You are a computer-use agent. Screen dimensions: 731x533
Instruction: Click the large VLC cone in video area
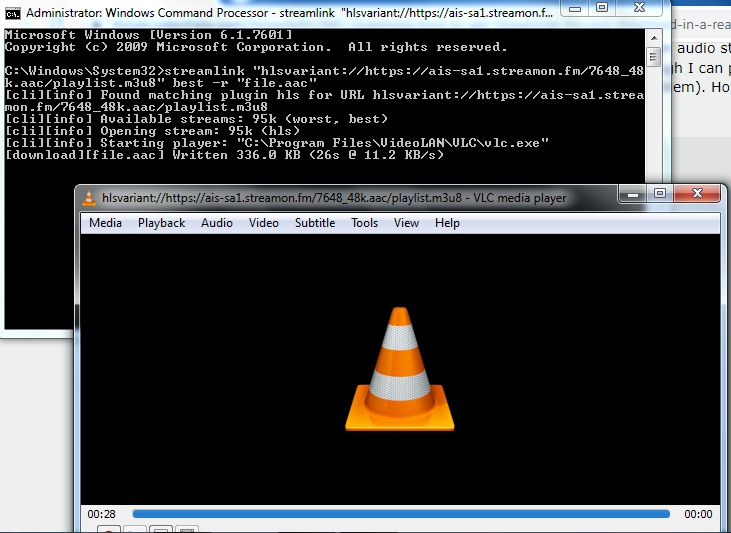coord(400,369)
